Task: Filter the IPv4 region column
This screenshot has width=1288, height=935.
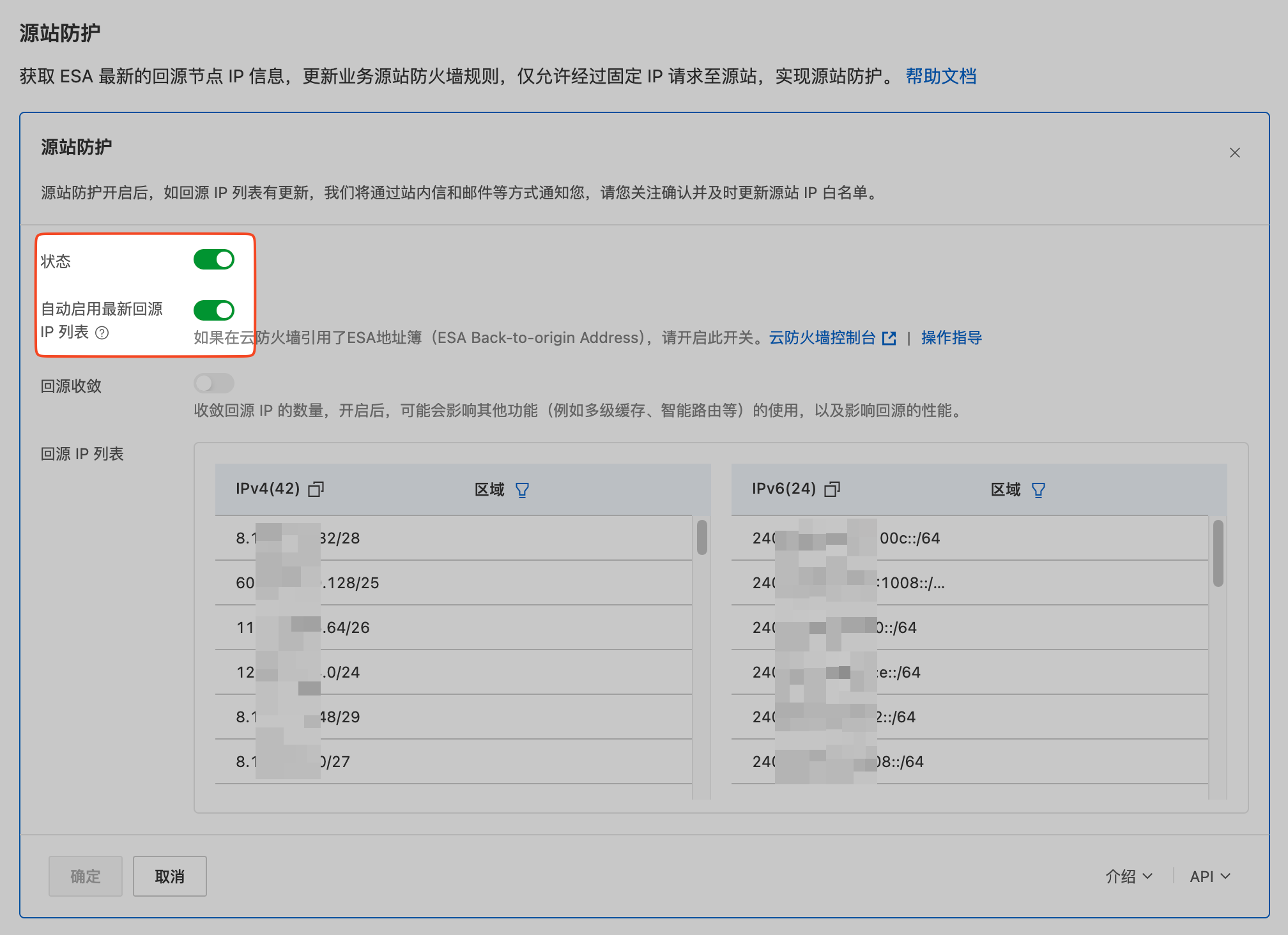Action: [x=522, y=490]
